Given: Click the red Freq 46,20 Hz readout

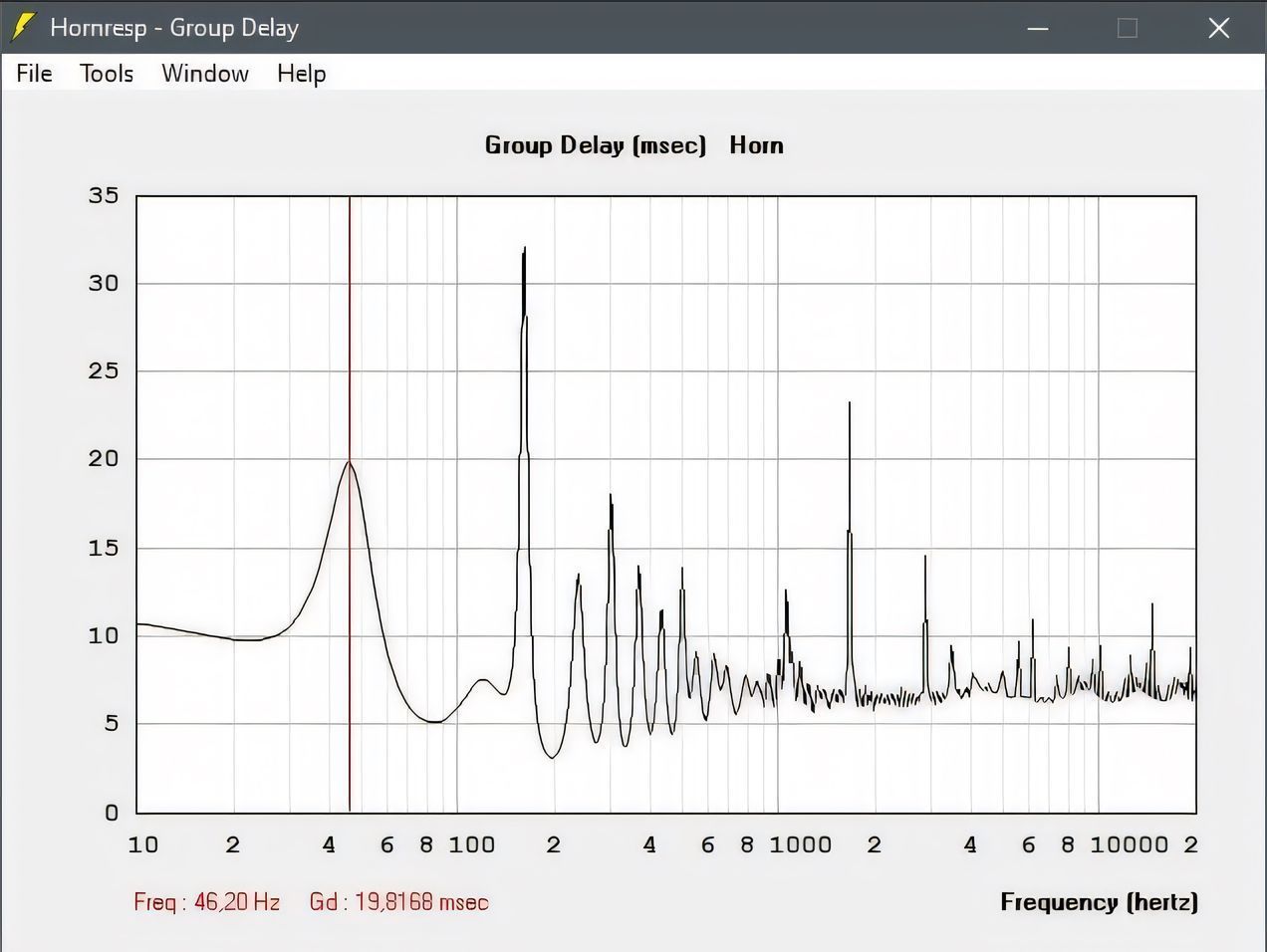Looking at the screenshot, I should click(206, 902).
